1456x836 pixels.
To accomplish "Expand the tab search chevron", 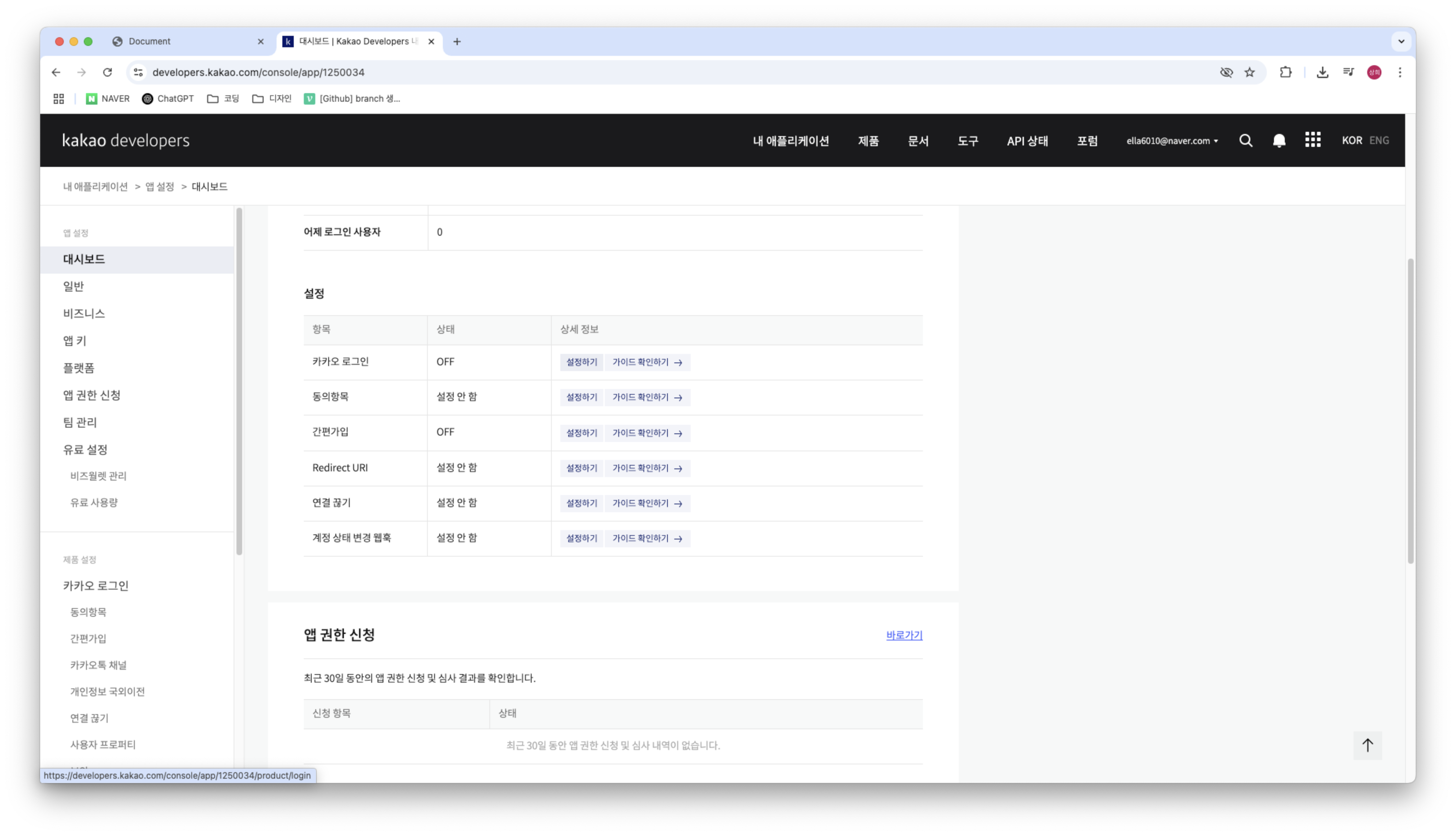I will 1402,41.
